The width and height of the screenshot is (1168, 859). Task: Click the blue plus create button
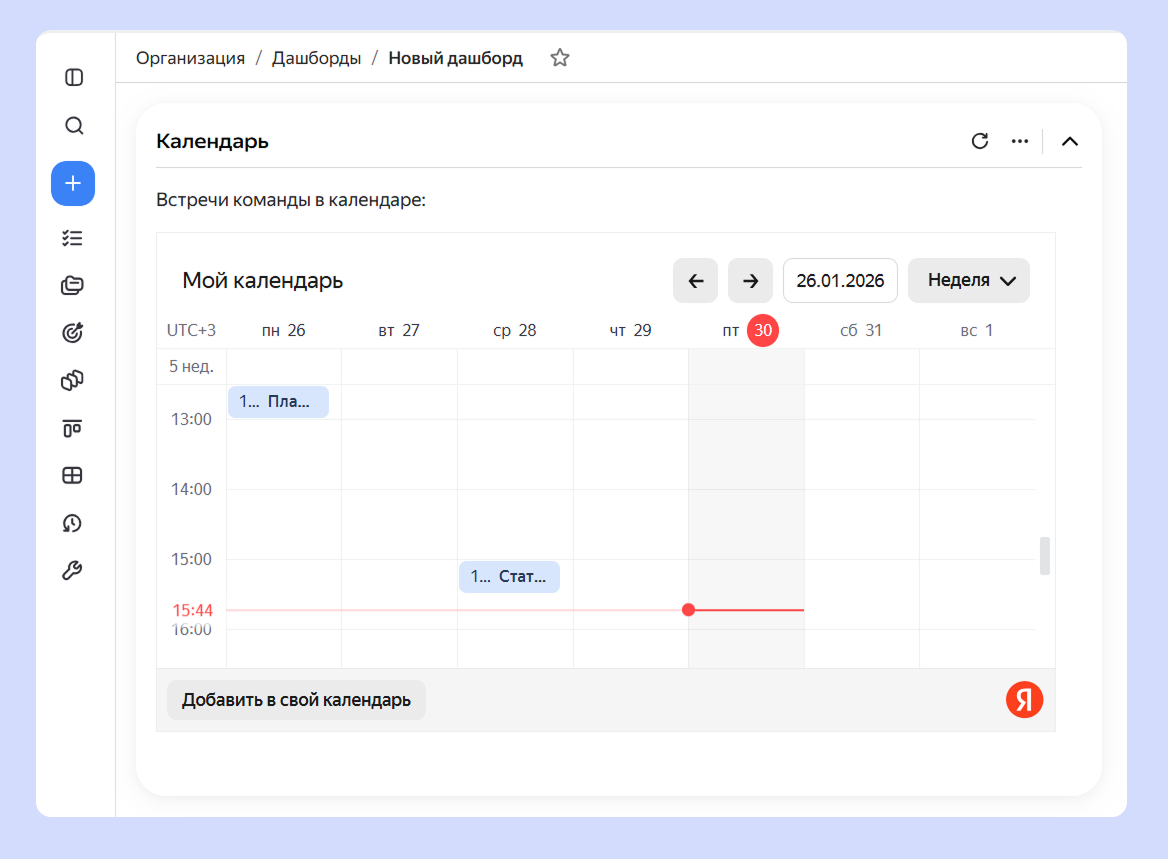(73, 184)
